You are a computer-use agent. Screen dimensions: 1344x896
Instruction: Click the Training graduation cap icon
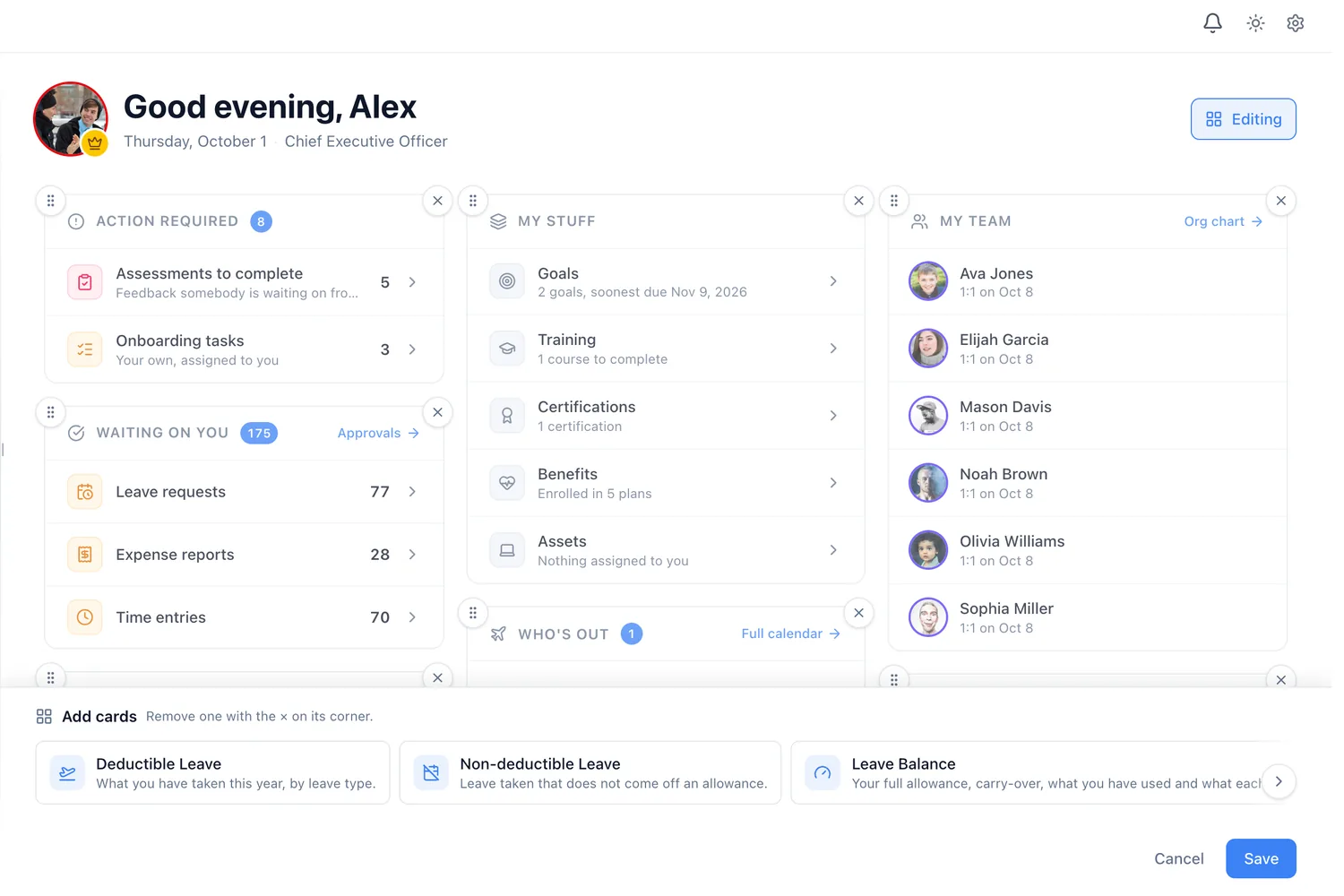click(x=507, y=349)
